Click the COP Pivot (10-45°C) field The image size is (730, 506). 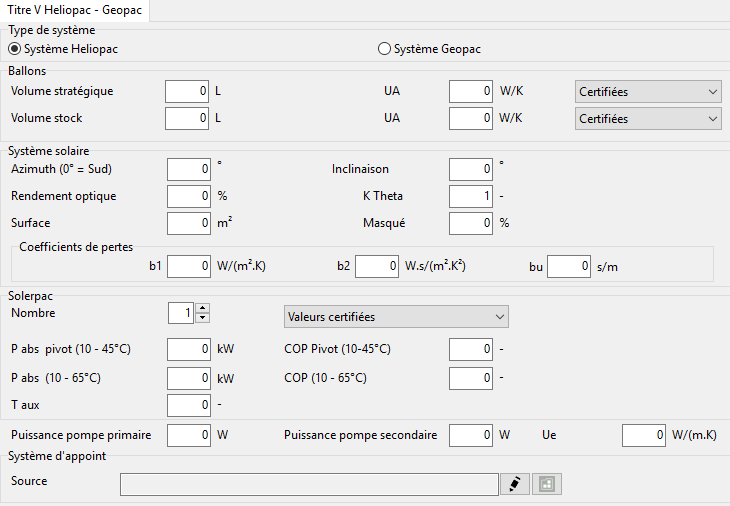[x=471, y=349]
